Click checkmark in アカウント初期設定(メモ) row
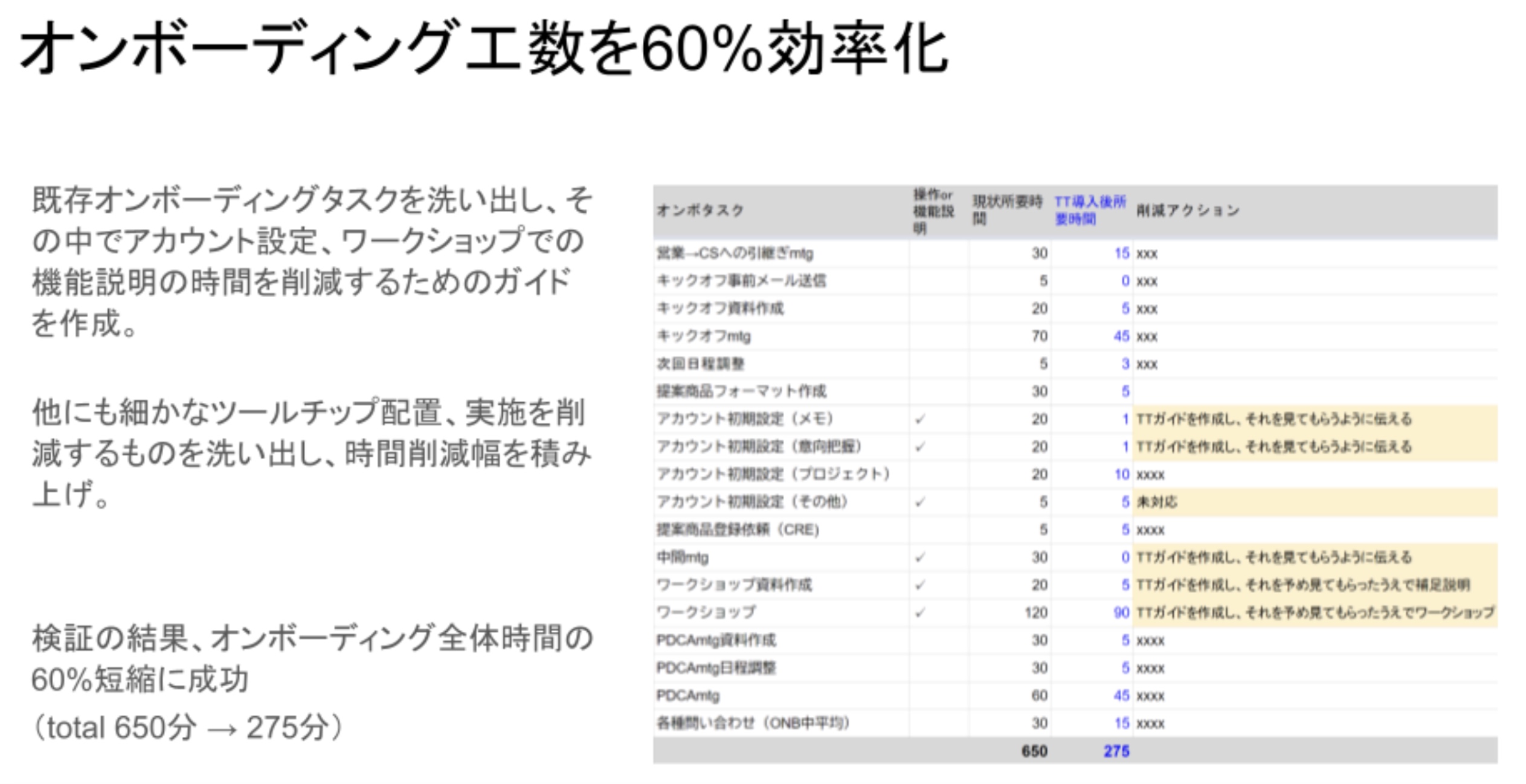 [x=919, y=419]
